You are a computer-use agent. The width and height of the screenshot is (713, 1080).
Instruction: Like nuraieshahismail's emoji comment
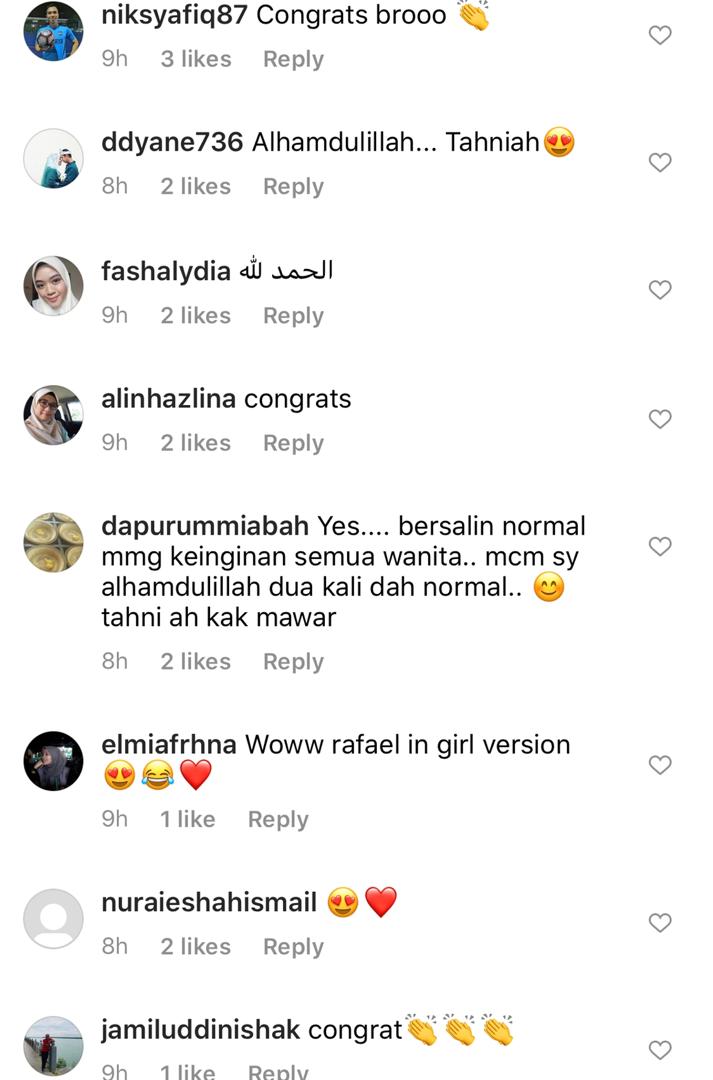coord(660,922)
